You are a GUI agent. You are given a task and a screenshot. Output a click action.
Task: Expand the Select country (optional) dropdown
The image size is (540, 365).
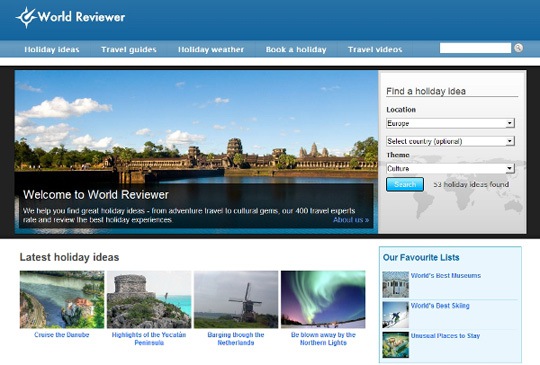pos(450,141)
